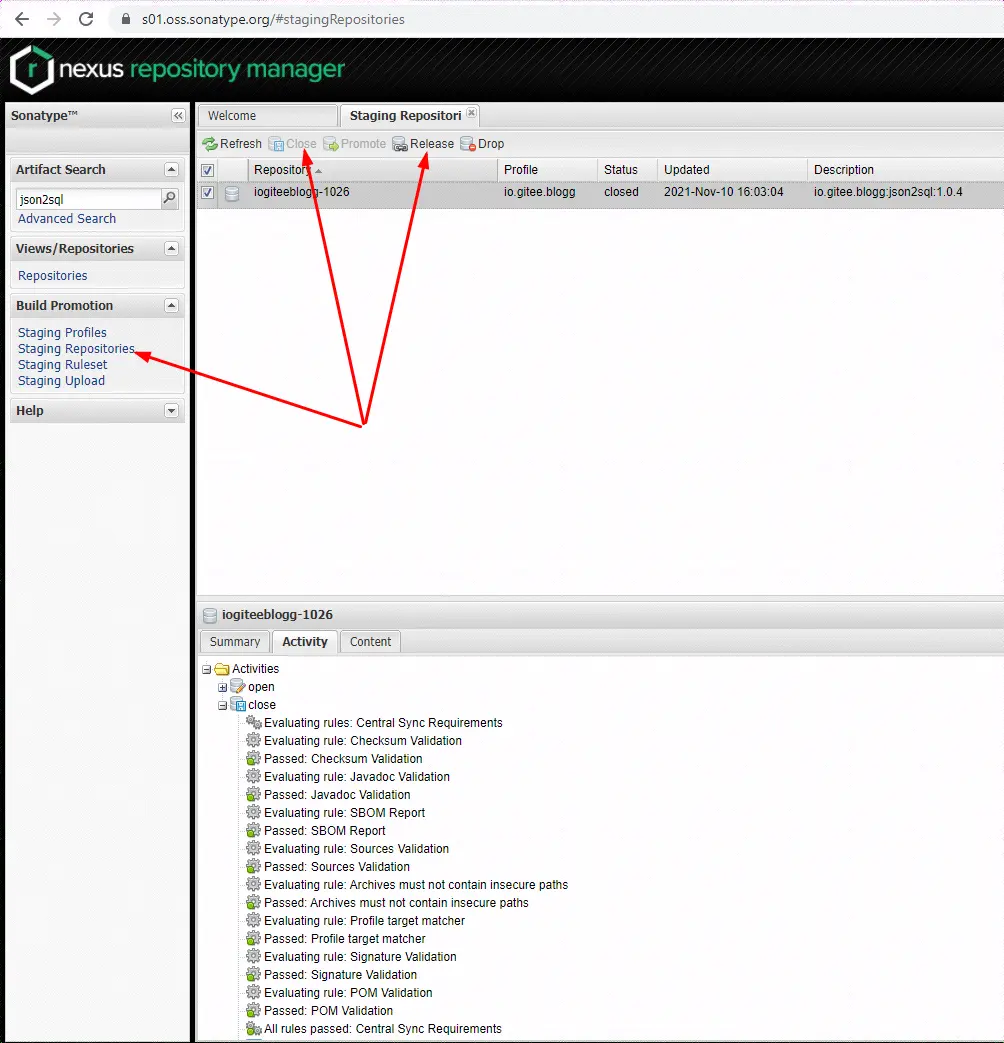Close the Staging Repositories tab with x
The height and width of the screenshot is (1043, 1004).
click(x=471, y=113)
